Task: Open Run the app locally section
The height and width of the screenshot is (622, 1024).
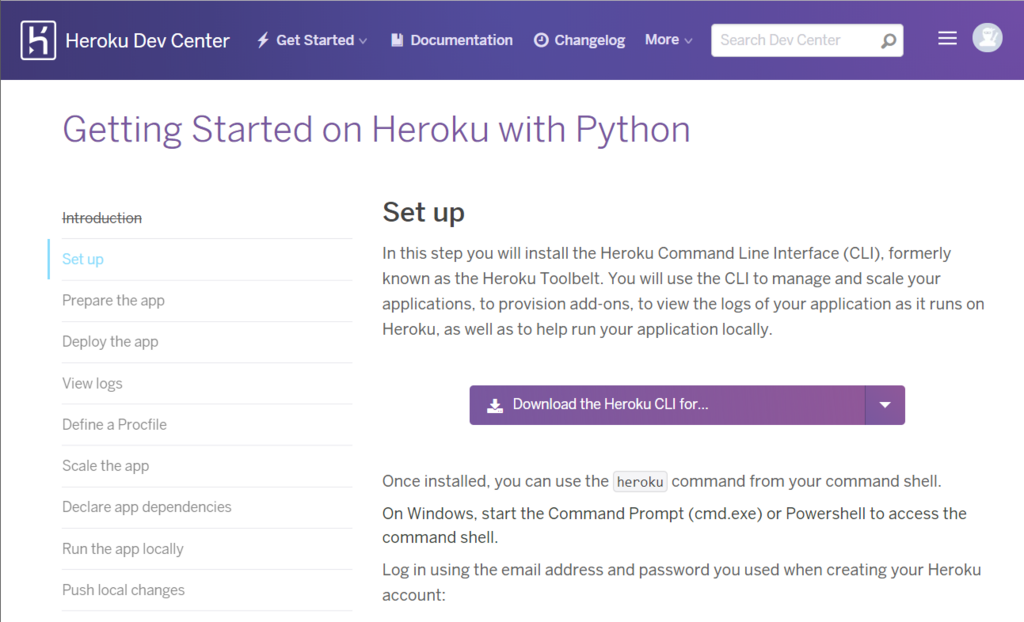Action: coord(123,549)
